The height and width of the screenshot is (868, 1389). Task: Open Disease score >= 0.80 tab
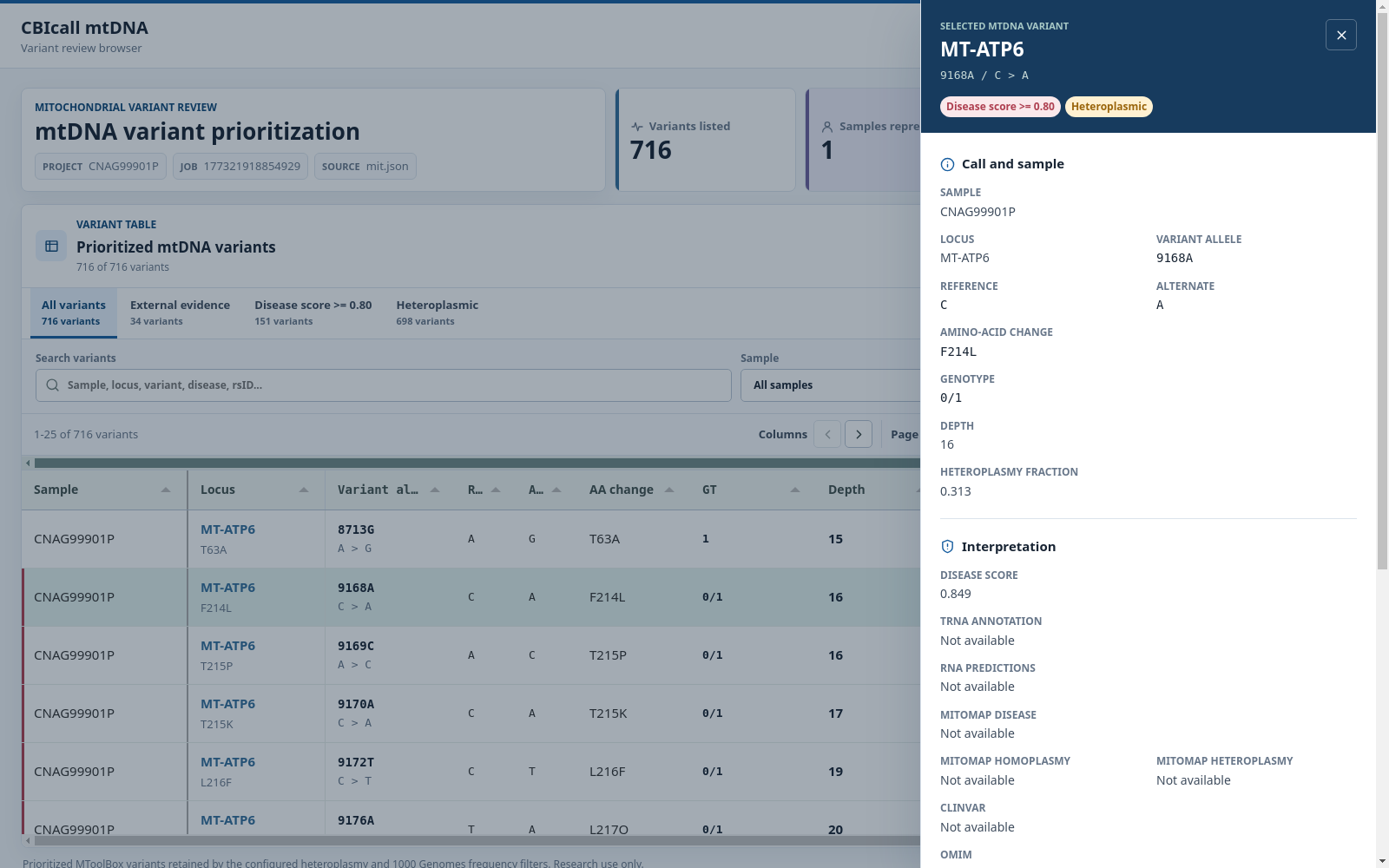pos(313,312)
